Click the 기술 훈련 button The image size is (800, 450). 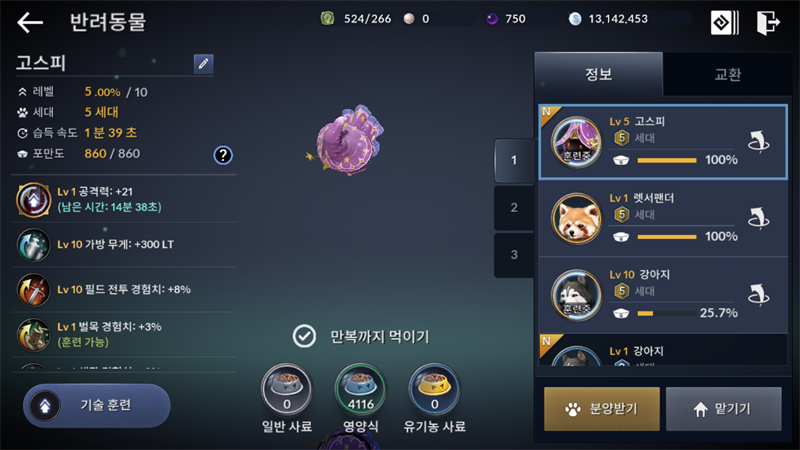[x=97, y=406]
